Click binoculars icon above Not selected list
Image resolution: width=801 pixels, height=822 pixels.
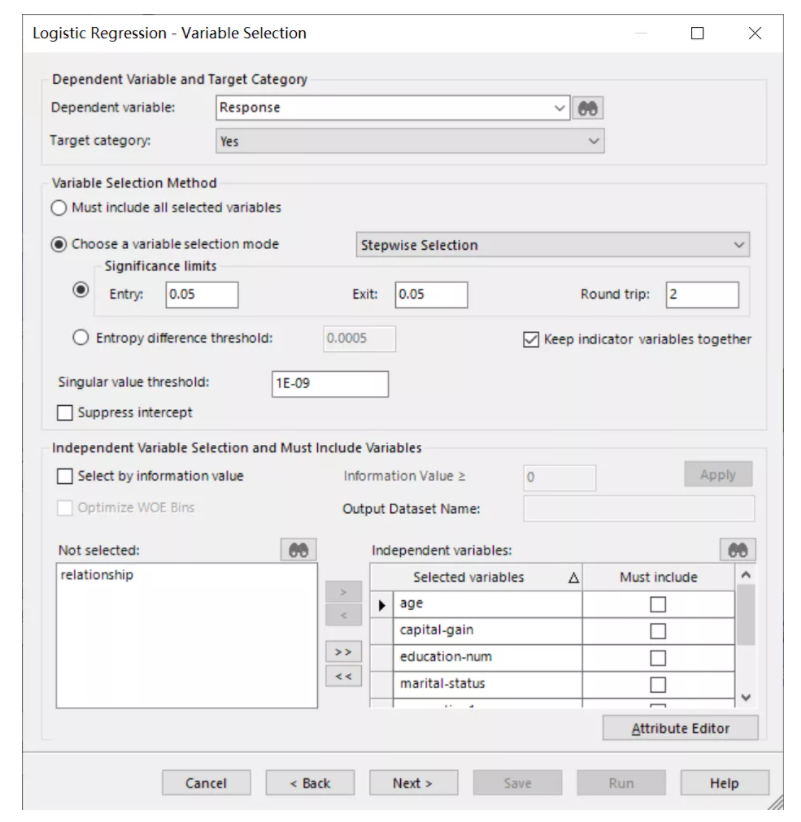pos(298,550)
